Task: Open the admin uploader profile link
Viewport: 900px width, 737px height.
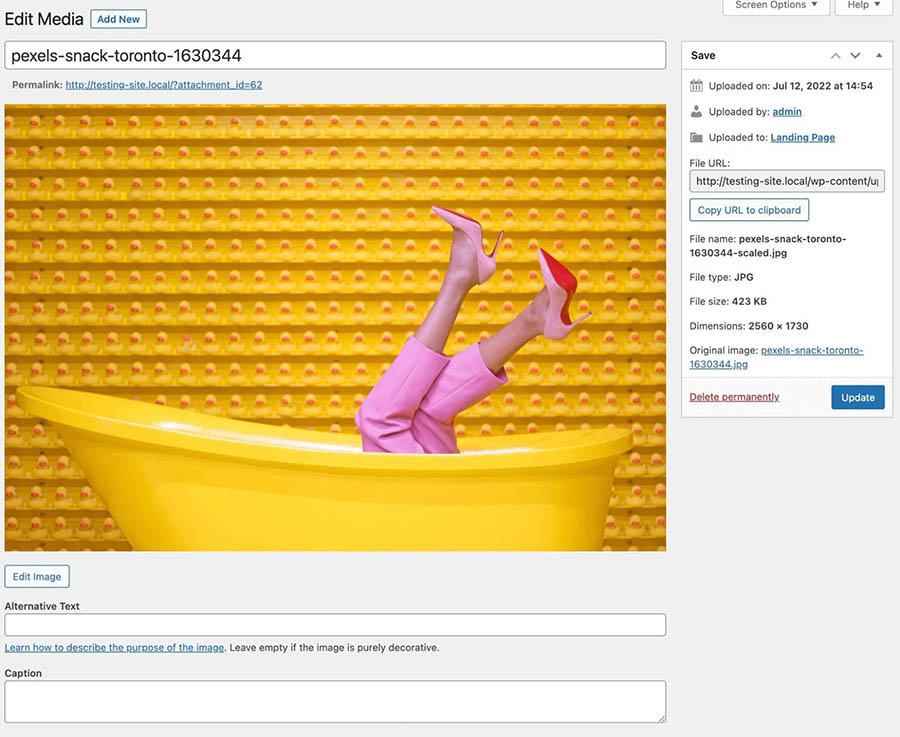Action: coord(787,112)
